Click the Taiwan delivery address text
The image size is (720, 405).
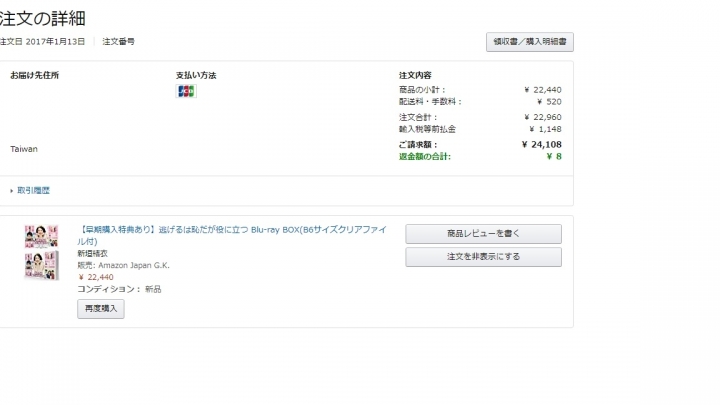(x=24, y=149)
